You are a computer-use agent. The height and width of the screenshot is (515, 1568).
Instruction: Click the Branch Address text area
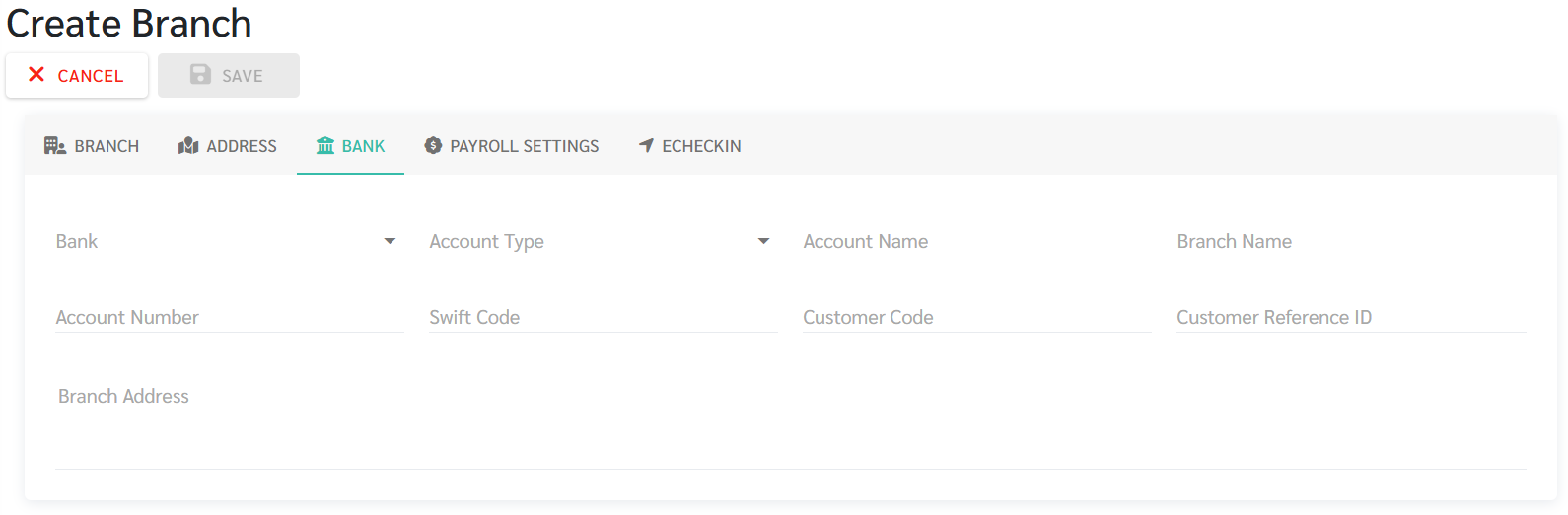(x=790, y=422)
